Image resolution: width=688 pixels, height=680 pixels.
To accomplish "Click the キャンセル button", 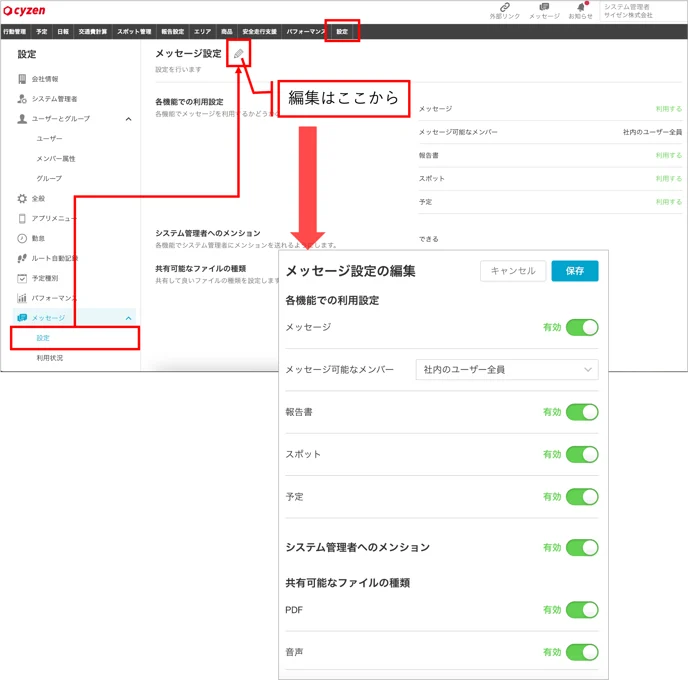I will pyautogui.click(x=513, y=271).
